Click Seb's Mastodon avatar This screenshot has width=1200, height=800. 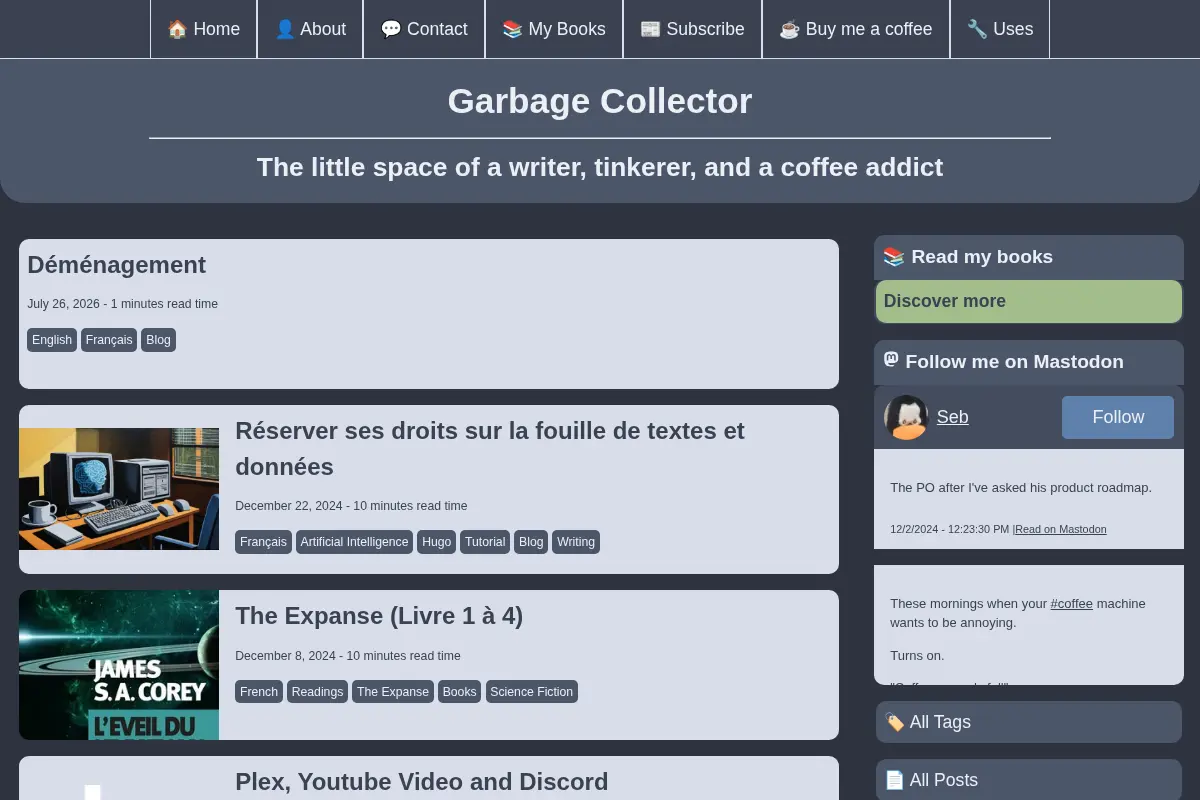(906, 417)
